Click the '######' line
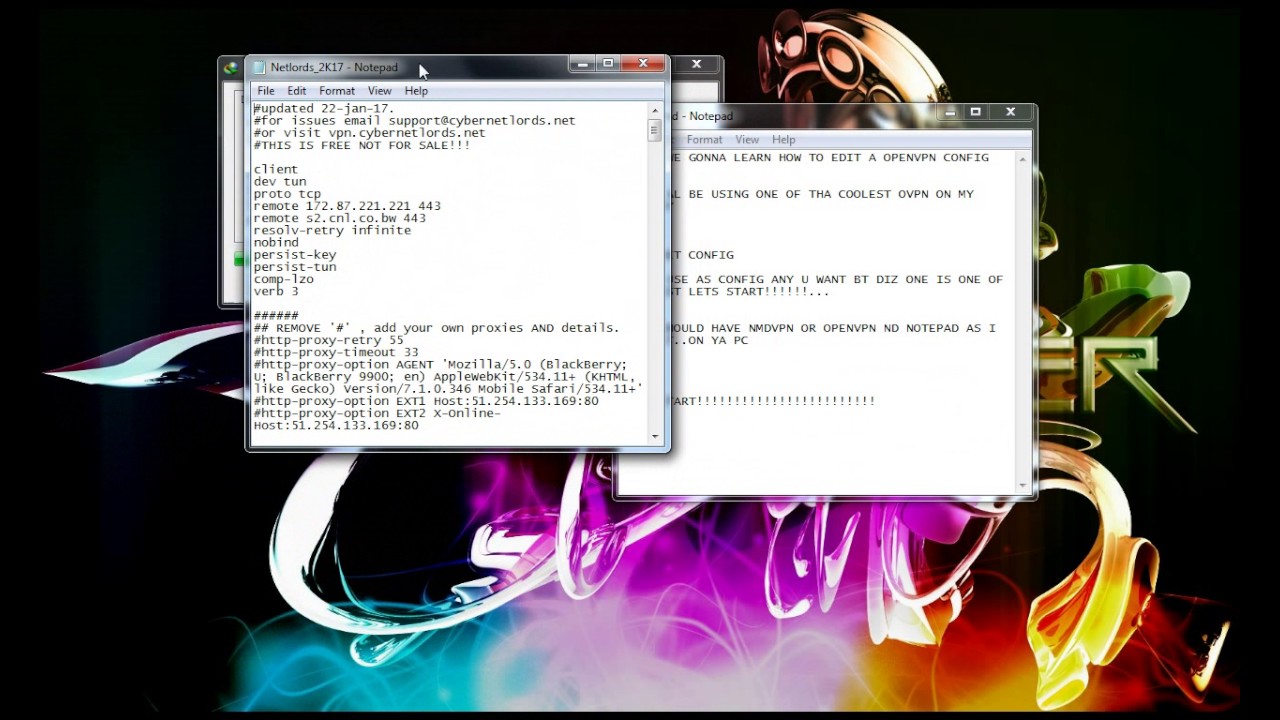Image resolution: width=1280 pixels, height=720 pixels. tap(276, 316)
